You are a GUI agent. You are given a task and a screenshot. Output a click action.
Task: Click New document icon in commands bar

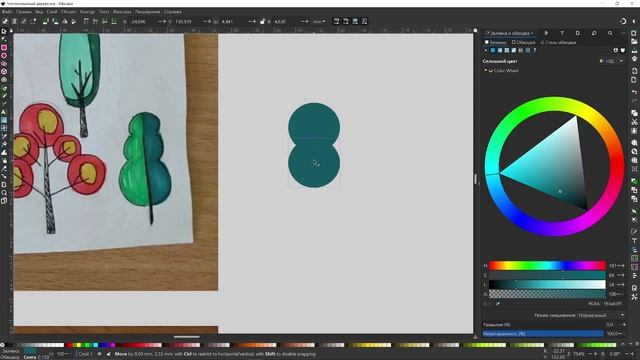click(x=634, y=33)
